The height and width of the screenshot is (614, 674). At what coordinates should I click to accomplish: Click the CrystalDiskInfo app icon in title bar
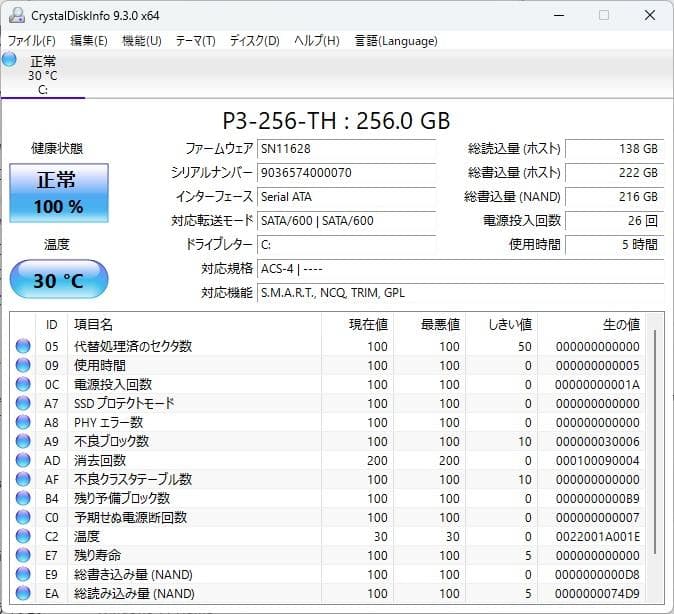point(17,15)
